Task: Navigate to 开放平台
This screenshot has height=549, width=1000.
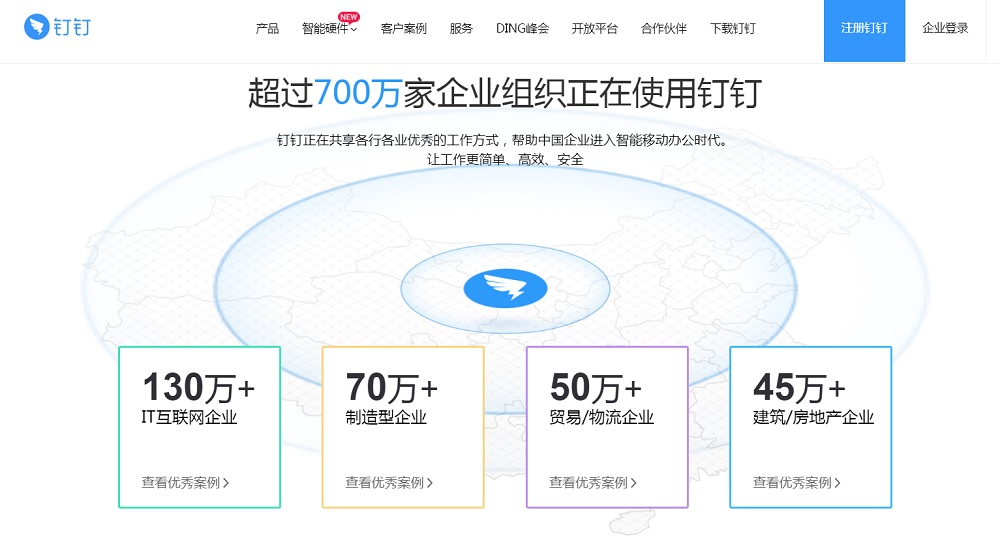Action: pos(594,28)
